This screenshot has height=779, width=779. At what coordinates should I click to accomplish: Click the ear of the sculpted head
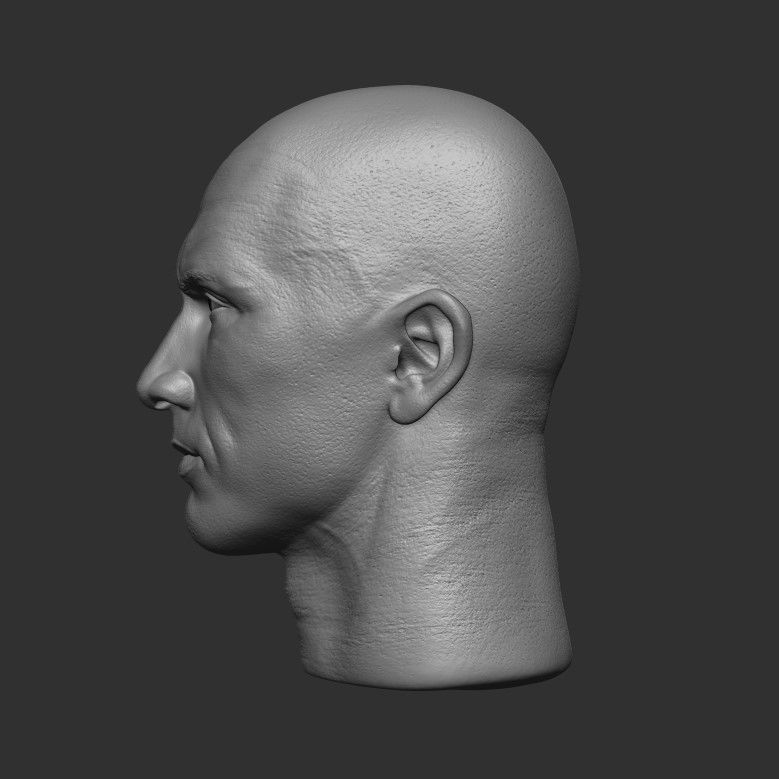tap(430, 357)
